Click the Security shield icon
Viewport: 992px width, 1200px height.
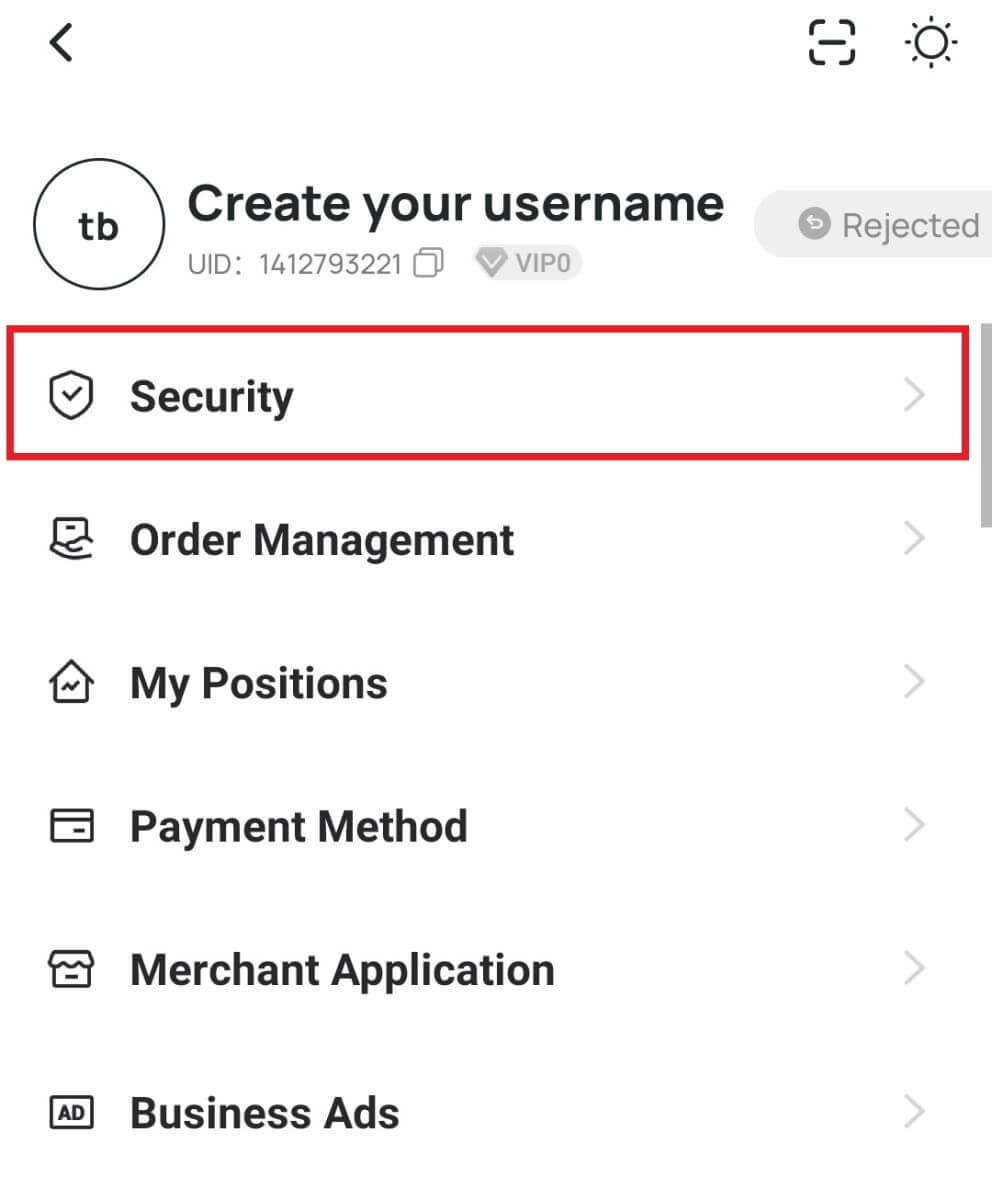click(x=70, y=394)
